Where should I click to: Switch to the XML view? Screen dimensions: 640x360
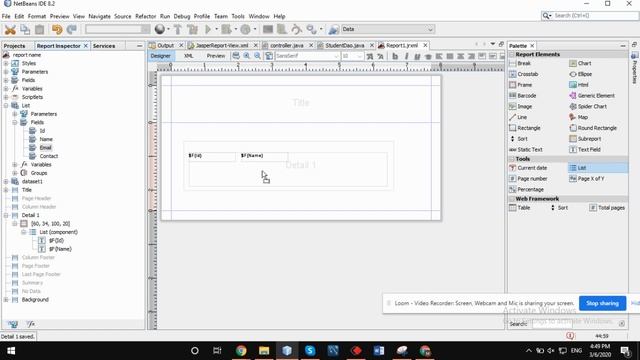tap(189, 56)
